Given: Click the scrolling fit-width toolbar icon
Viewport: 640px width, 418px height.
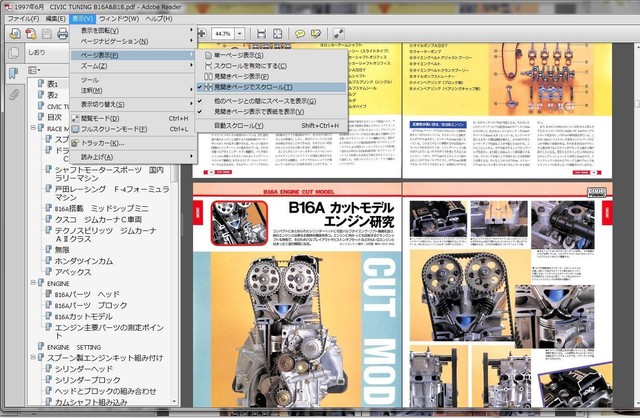Looking at the screenshot, I should pyautogui.click(x=261, y=33).
